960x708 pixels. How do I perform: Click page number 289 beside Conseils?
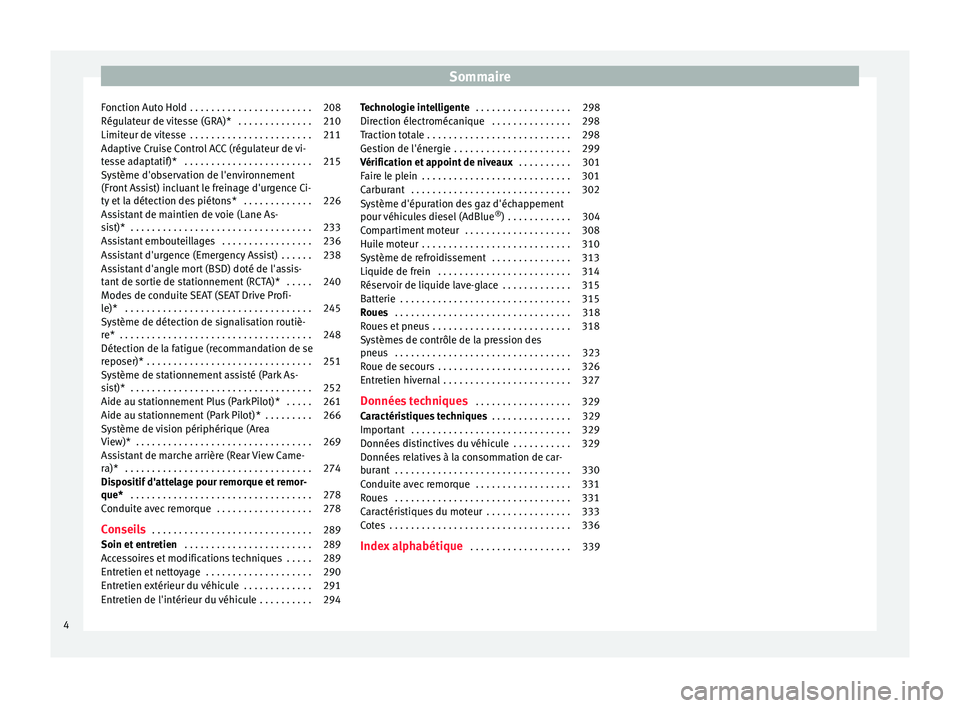332,530
